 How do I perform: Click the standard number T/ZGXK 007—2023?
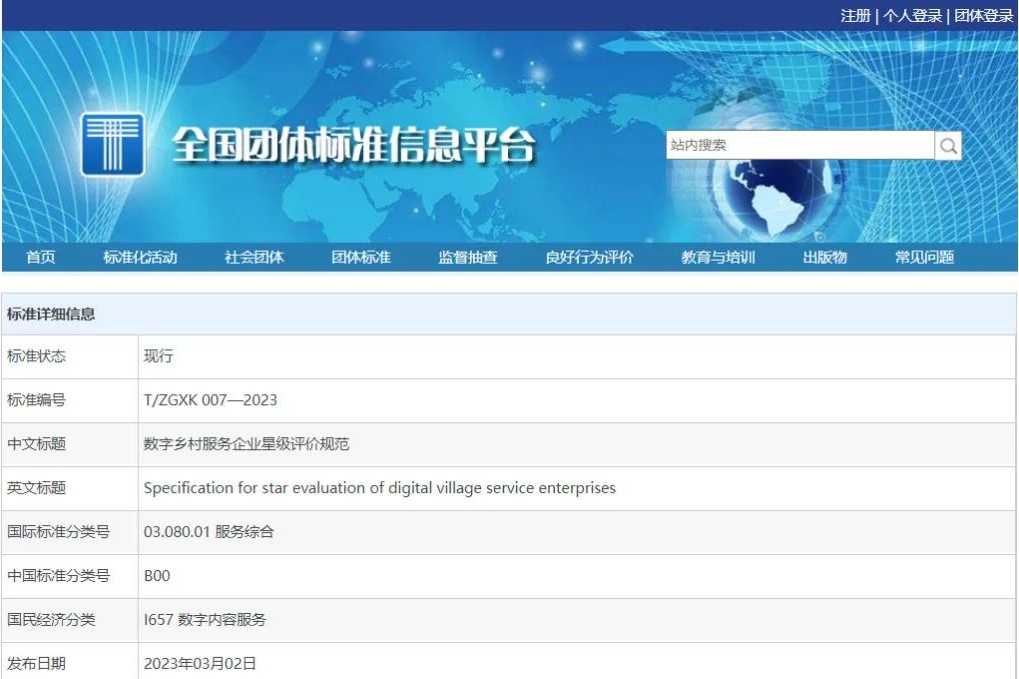[210, 400]
